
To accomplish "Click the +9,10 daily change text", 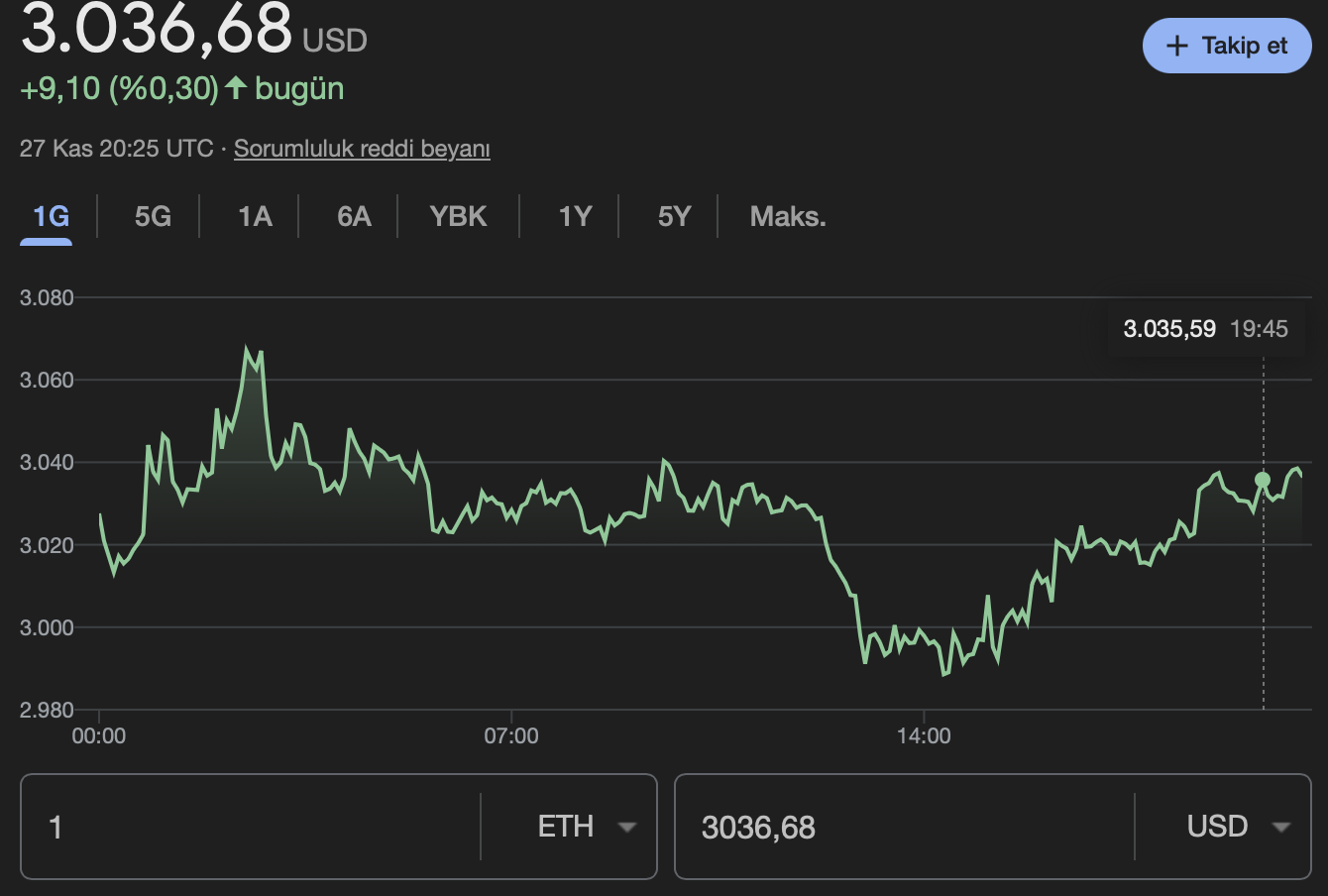I will pyautogui.click(x=61, y=88).
